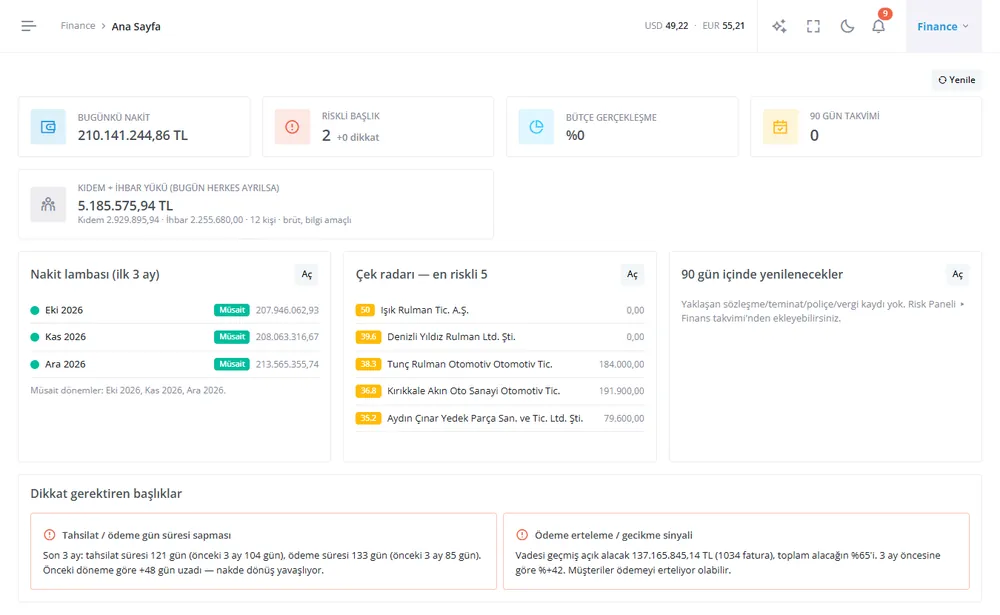Click the Kıdem + İhbar people icon
Screen dimensions: 1000x615
48,204
